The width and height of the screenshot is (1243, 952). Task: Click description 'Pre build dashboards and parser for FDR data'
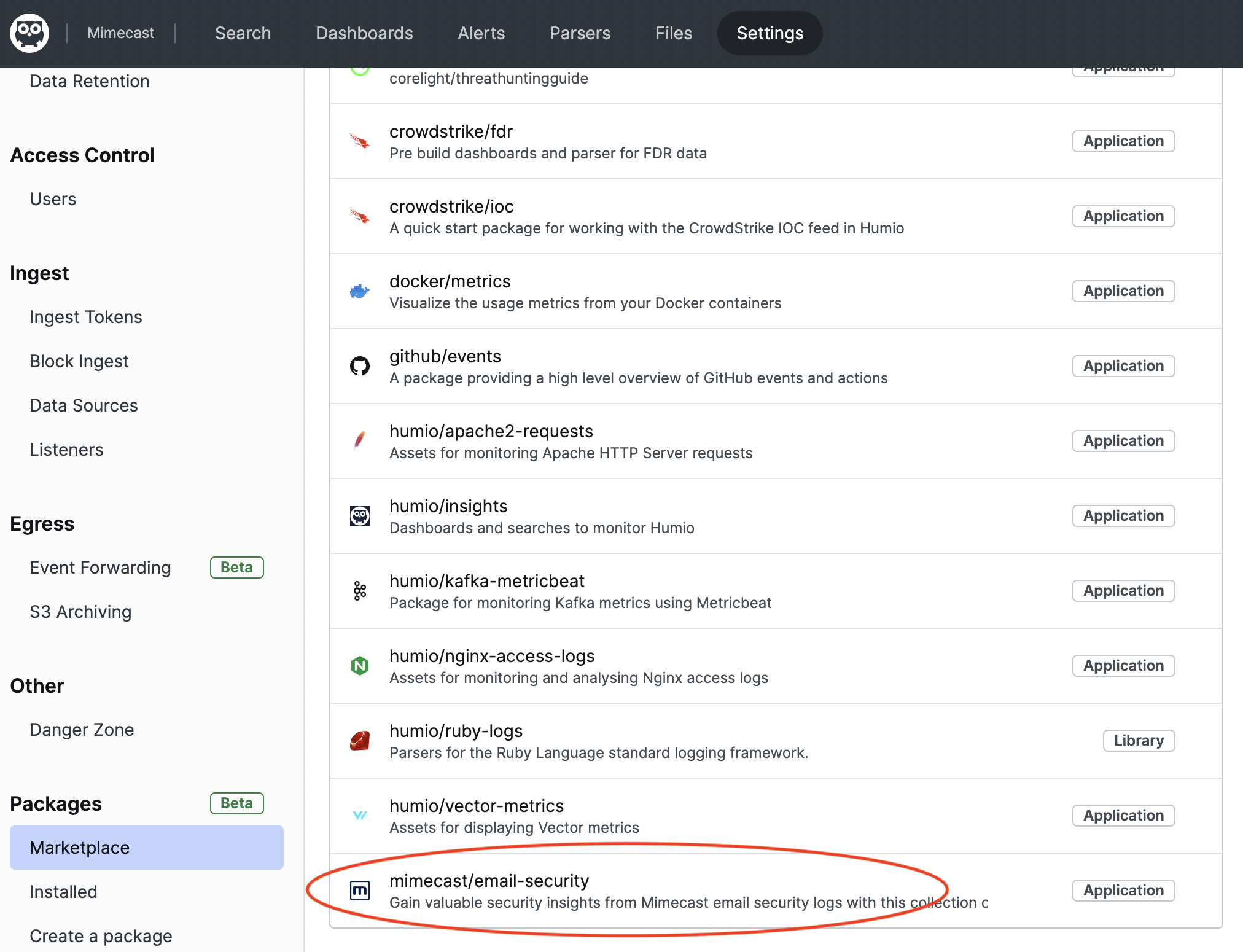548,154
